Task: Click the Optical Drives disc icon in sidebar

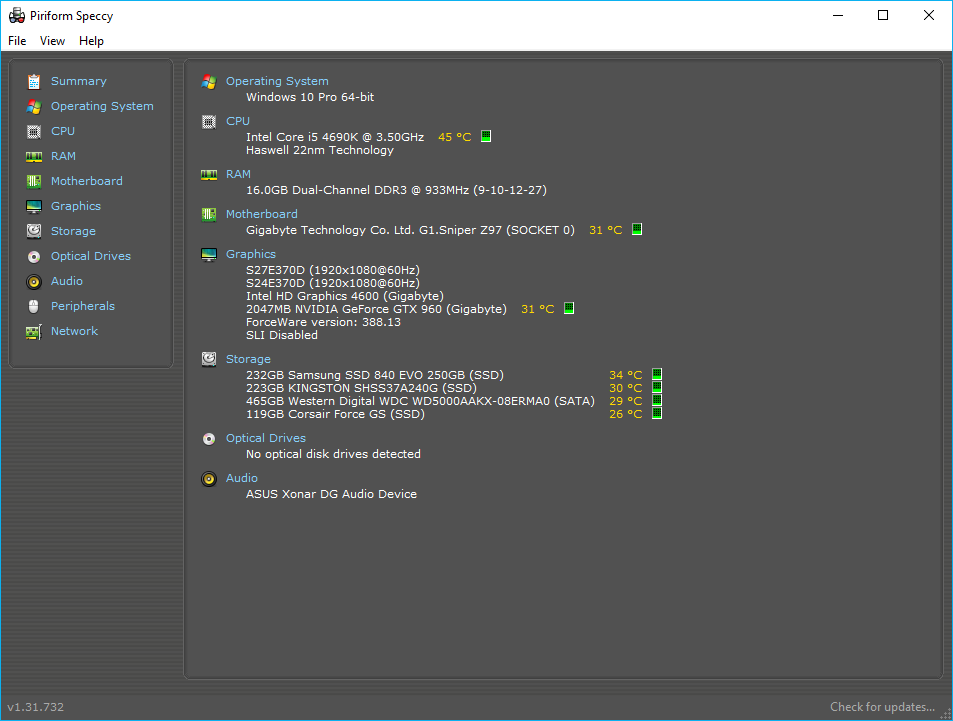Action: (34, 257)
